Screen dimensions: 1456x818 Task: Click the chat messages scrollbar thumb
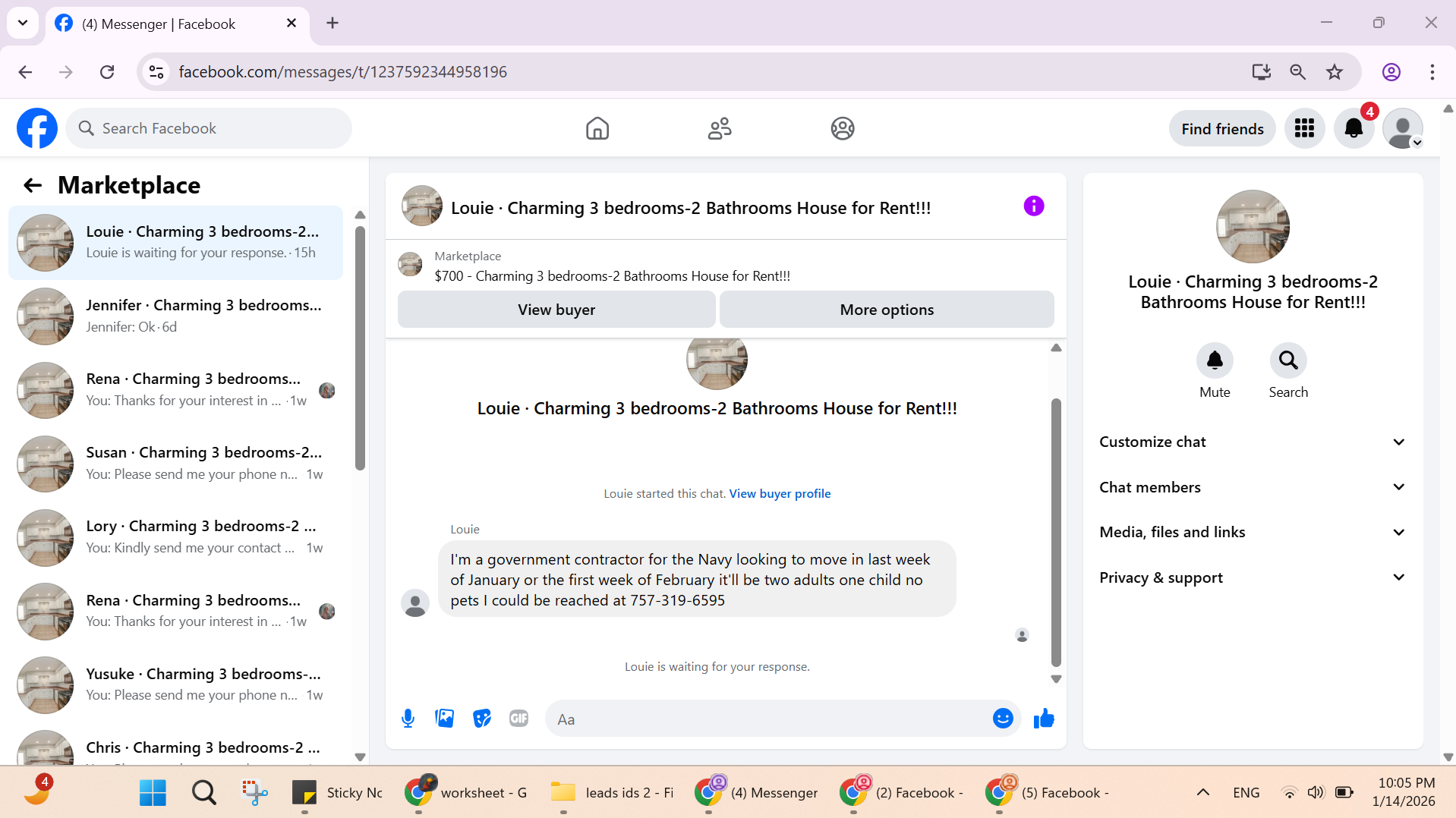[1056, 532]
